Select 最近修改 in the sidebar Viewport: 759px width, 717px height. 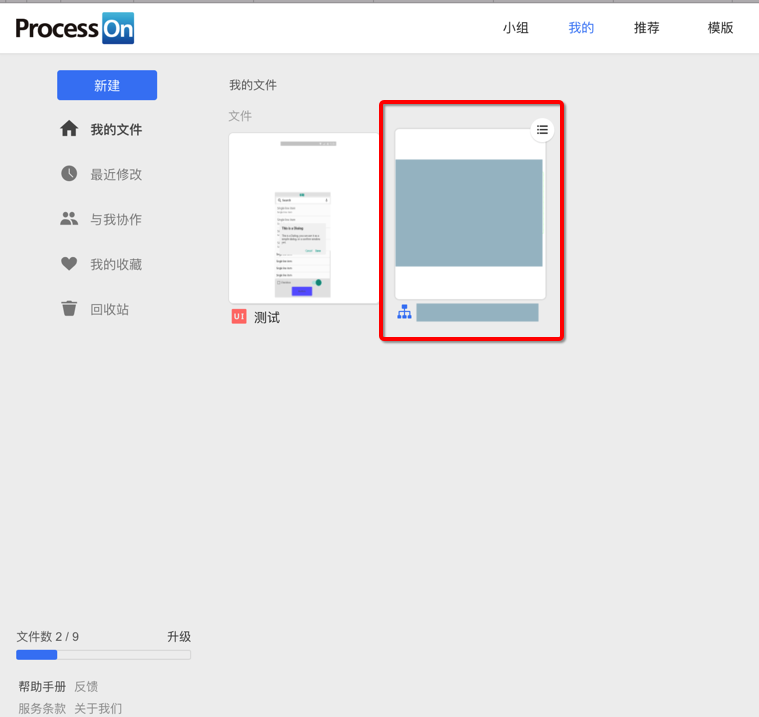coord(116,174)
